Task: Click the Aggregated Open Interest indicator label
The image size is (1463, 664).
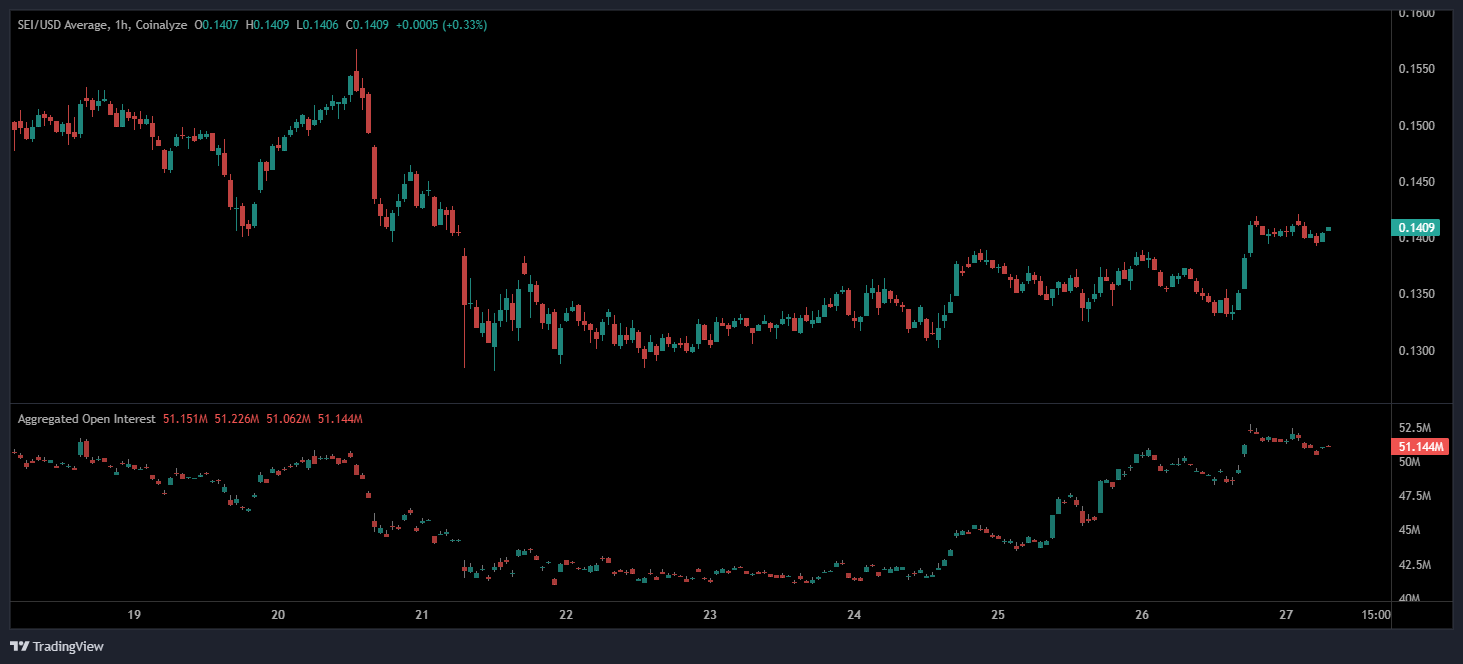Action: point(86,419)
